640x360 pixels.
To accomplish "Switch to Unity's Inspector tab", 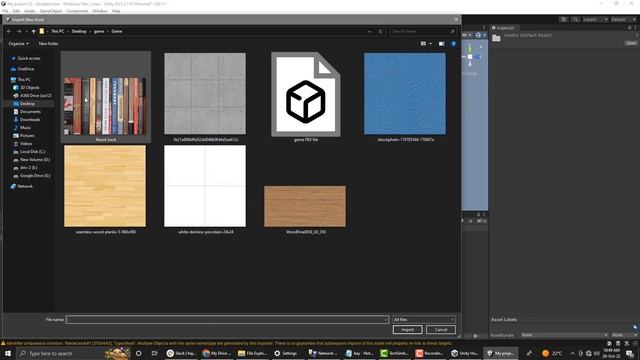I will point(503,28).
